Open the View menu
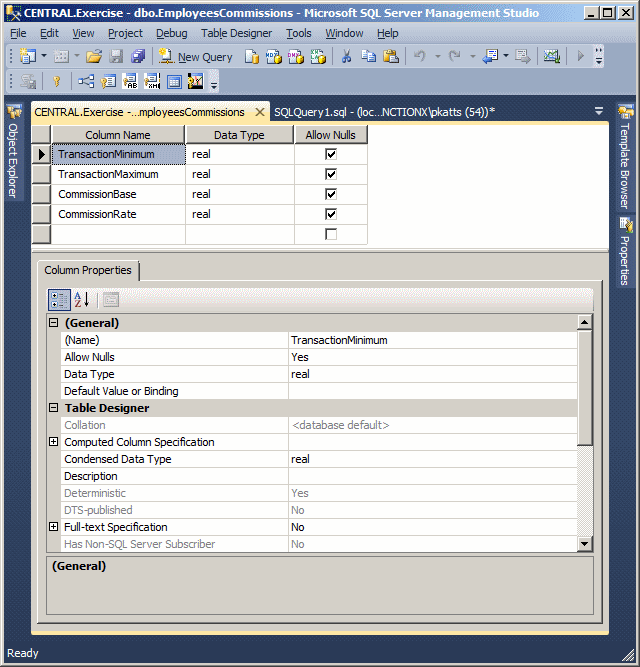640x667 pixels. 83,33
